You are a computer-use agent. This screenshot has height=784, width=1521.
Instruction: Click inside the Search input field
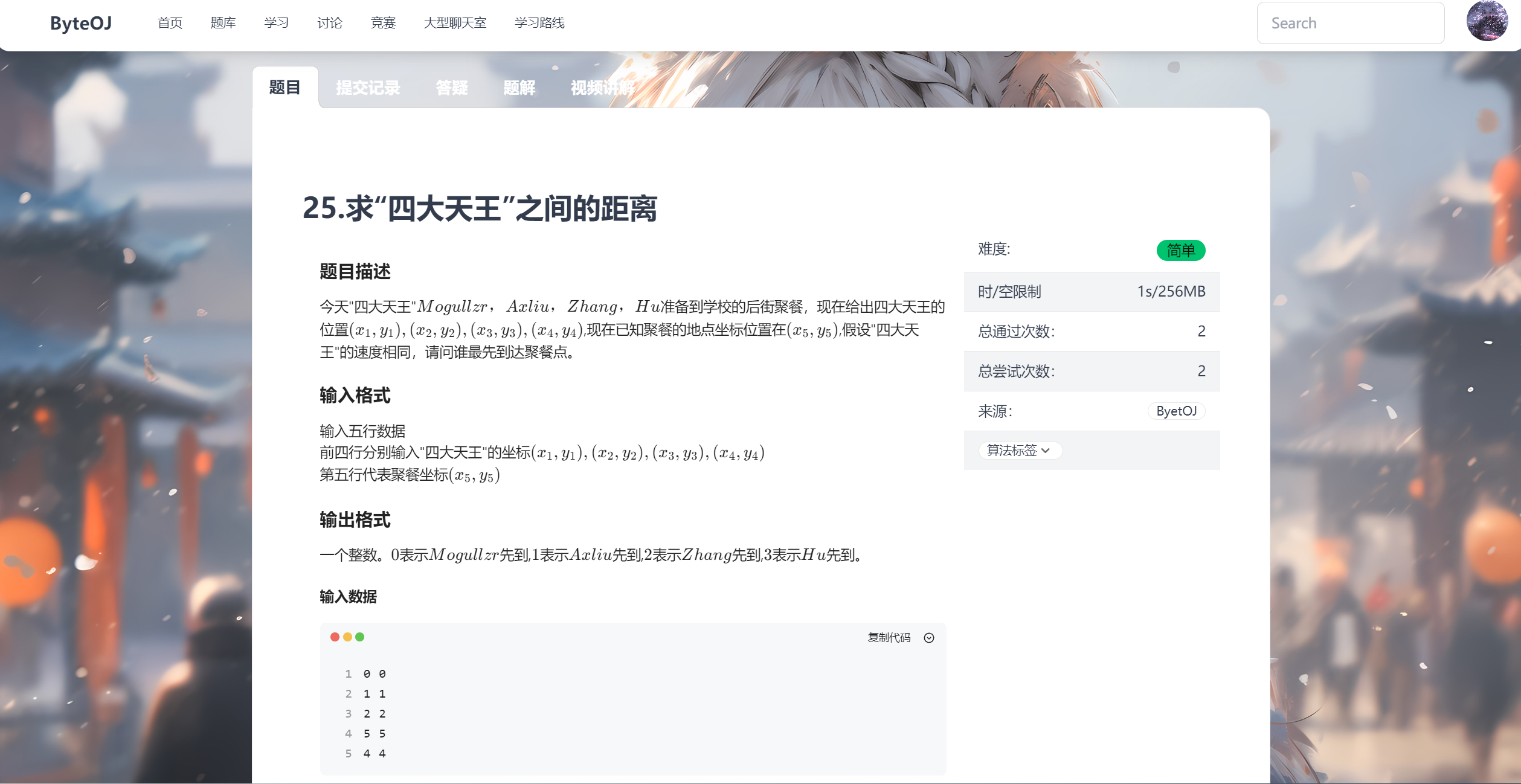coord(1351,22)
